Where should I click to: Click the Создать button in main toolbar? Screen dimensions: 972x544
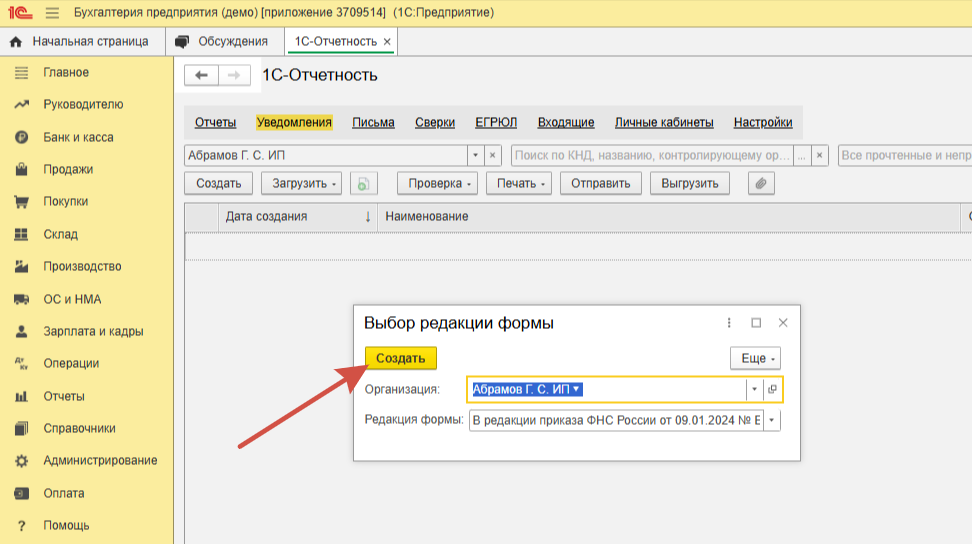[219, 184]
